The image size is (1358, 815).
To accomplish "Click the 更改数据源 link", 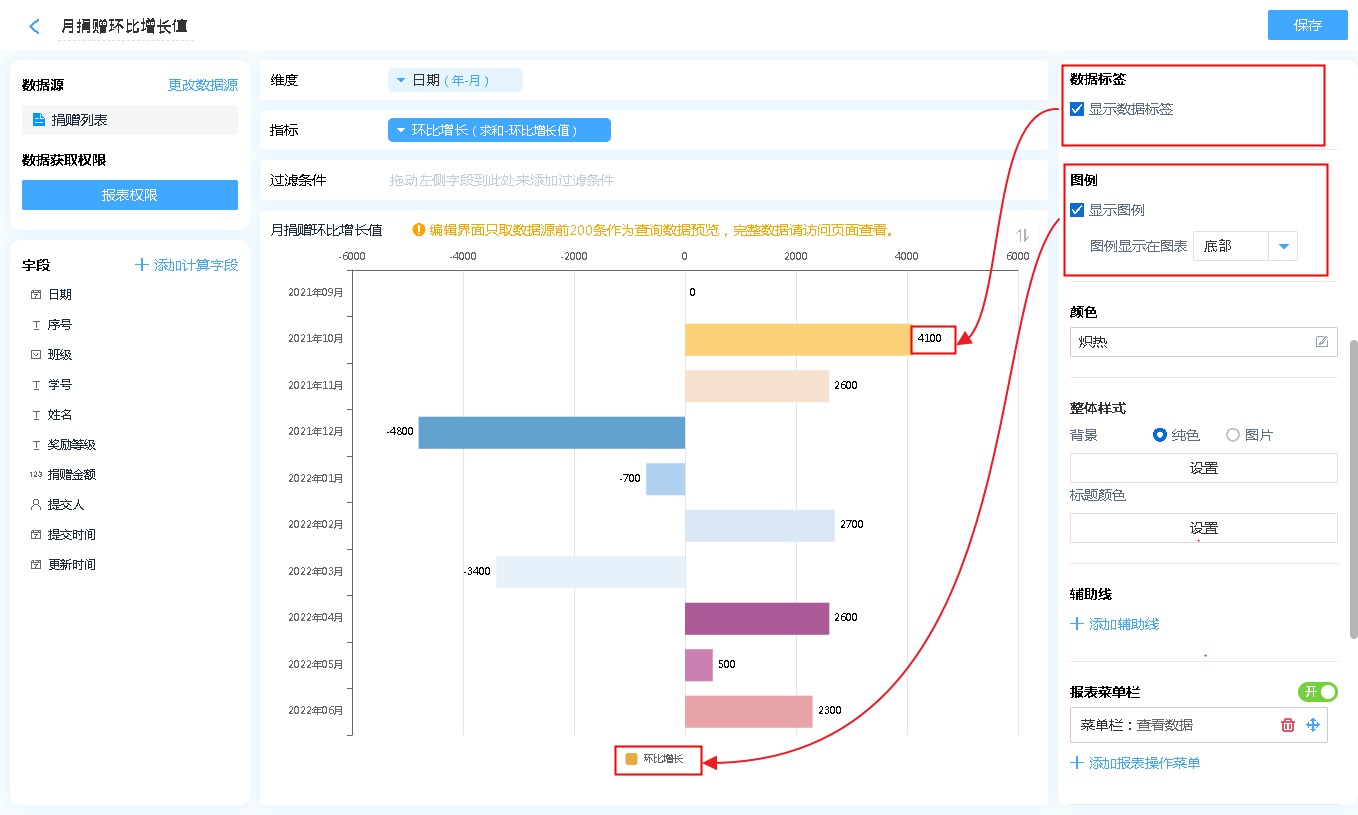I will click(203, 86).
